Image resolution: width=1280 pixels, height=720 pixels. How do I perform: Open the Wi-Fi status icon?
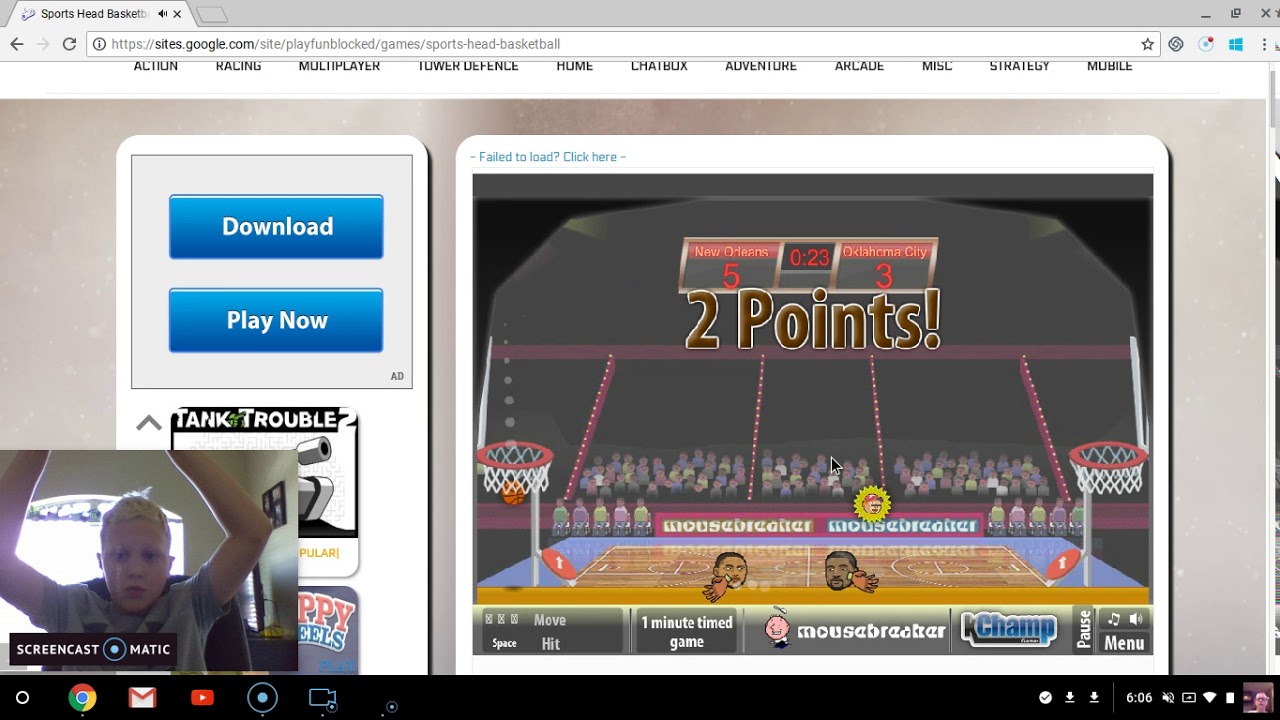pyautogui.click(x=1210, y=697)
